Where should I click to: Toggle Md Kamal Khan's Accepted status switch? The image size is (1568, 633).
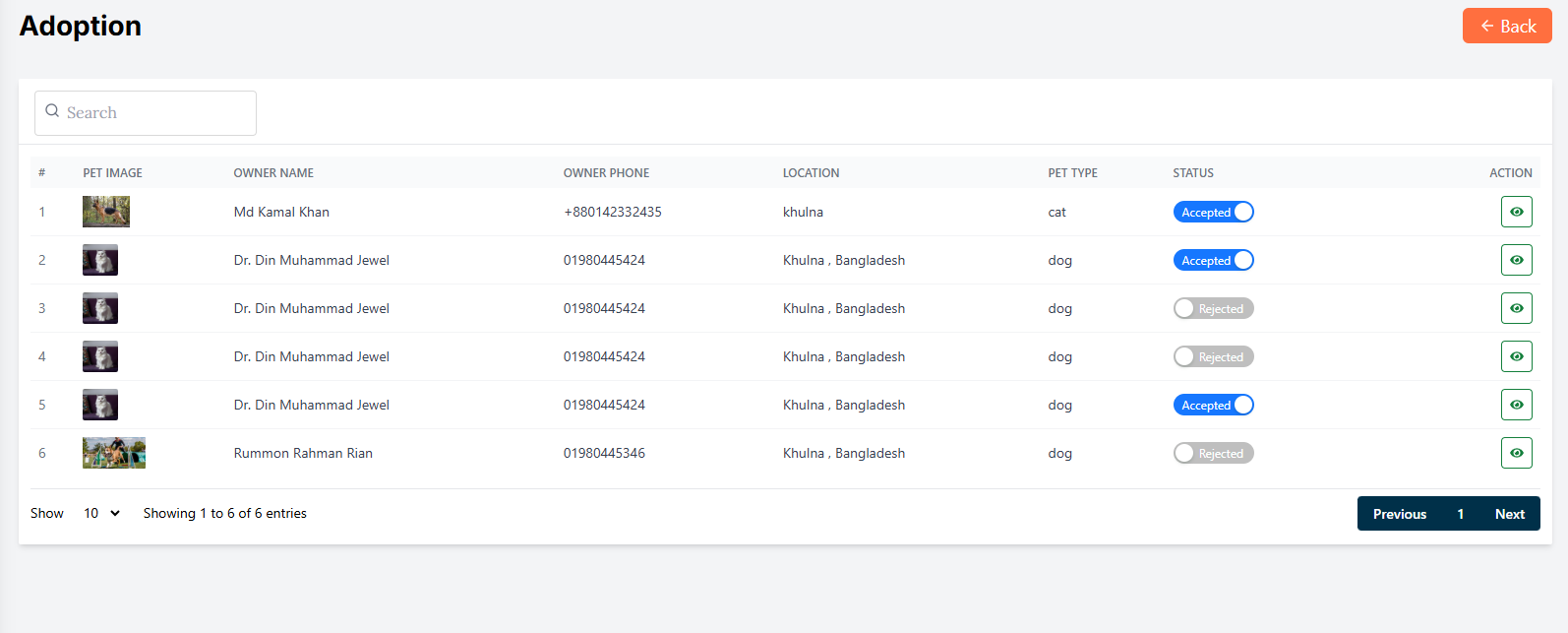[1213, 212]
